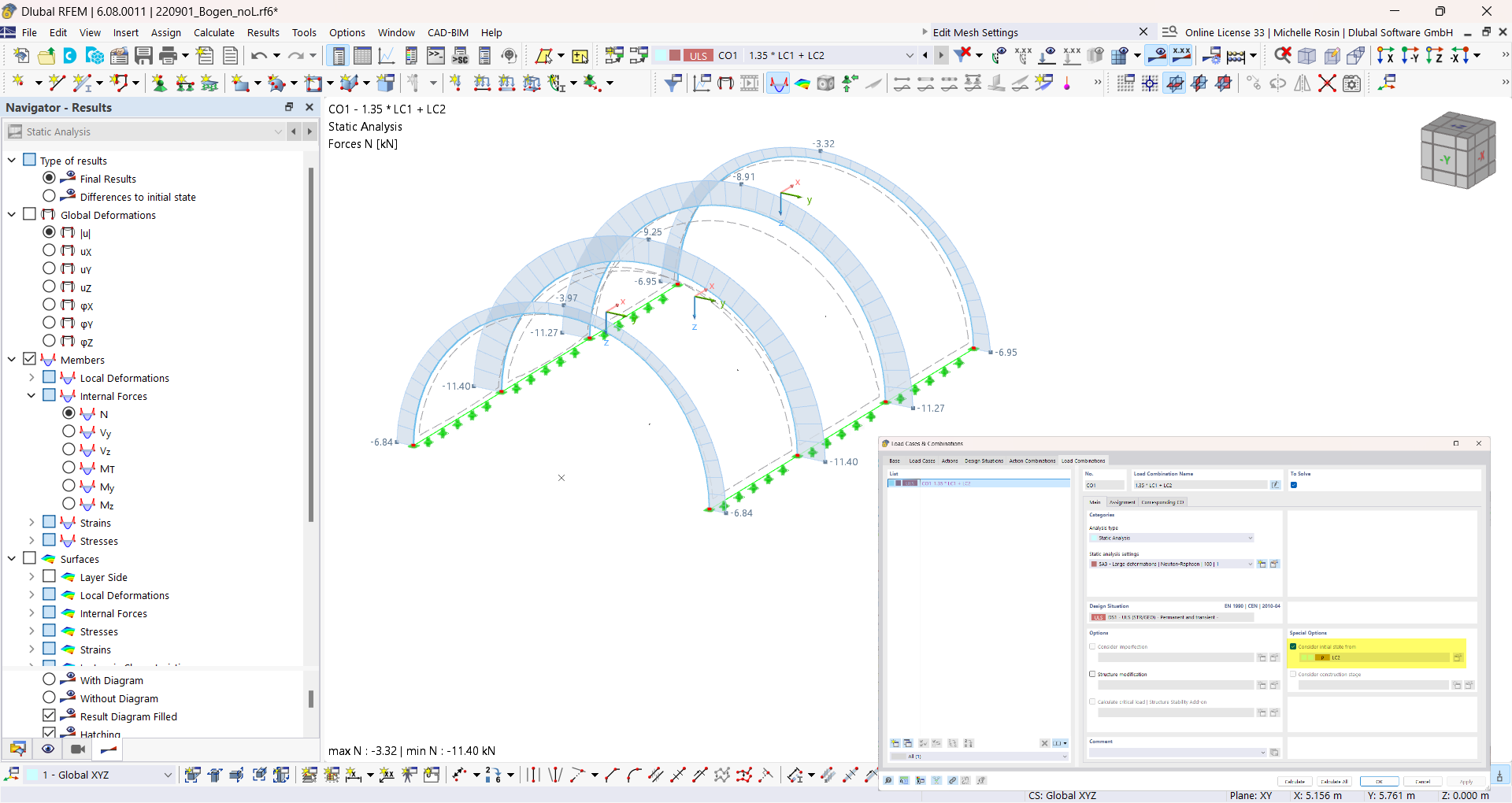Switch to the Load Cases tab in dialog

tap(922, 461)
